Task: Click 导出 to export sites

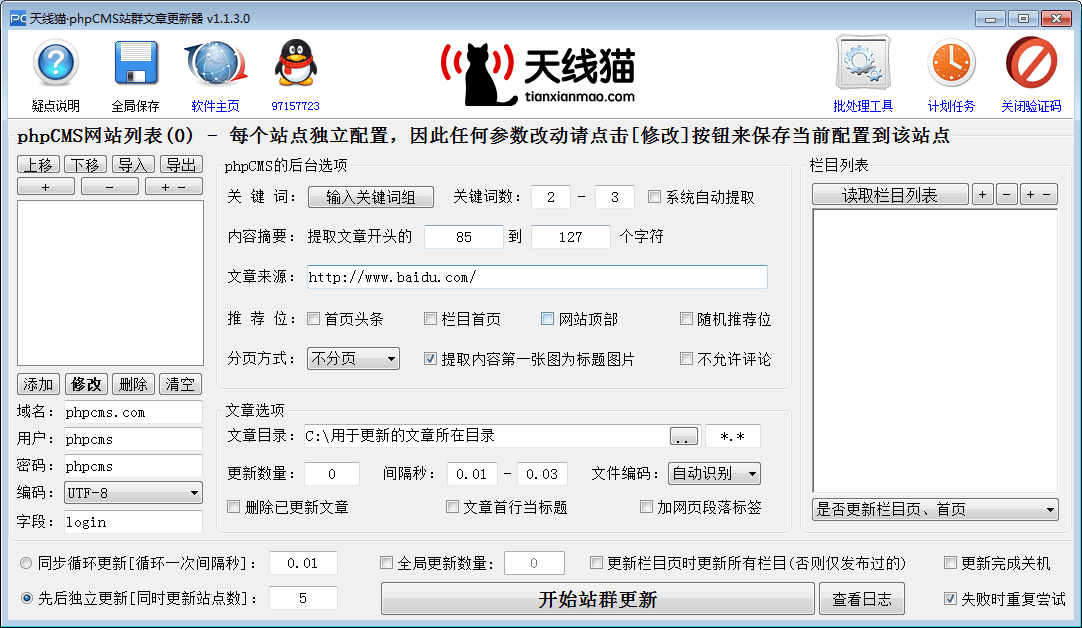Action: pos(181,164)
